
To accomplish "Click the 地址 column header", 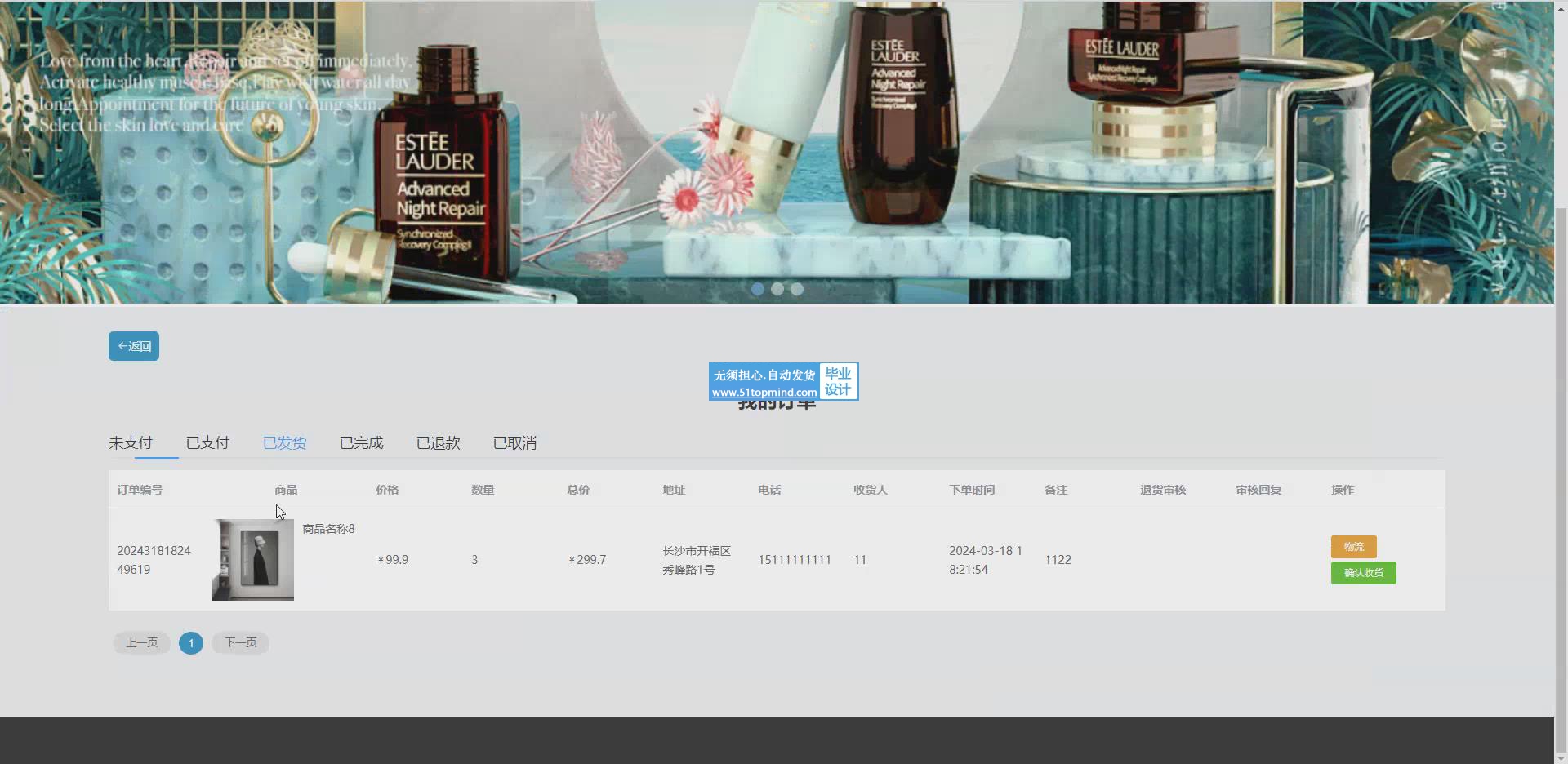I will (x=674, y=490).
